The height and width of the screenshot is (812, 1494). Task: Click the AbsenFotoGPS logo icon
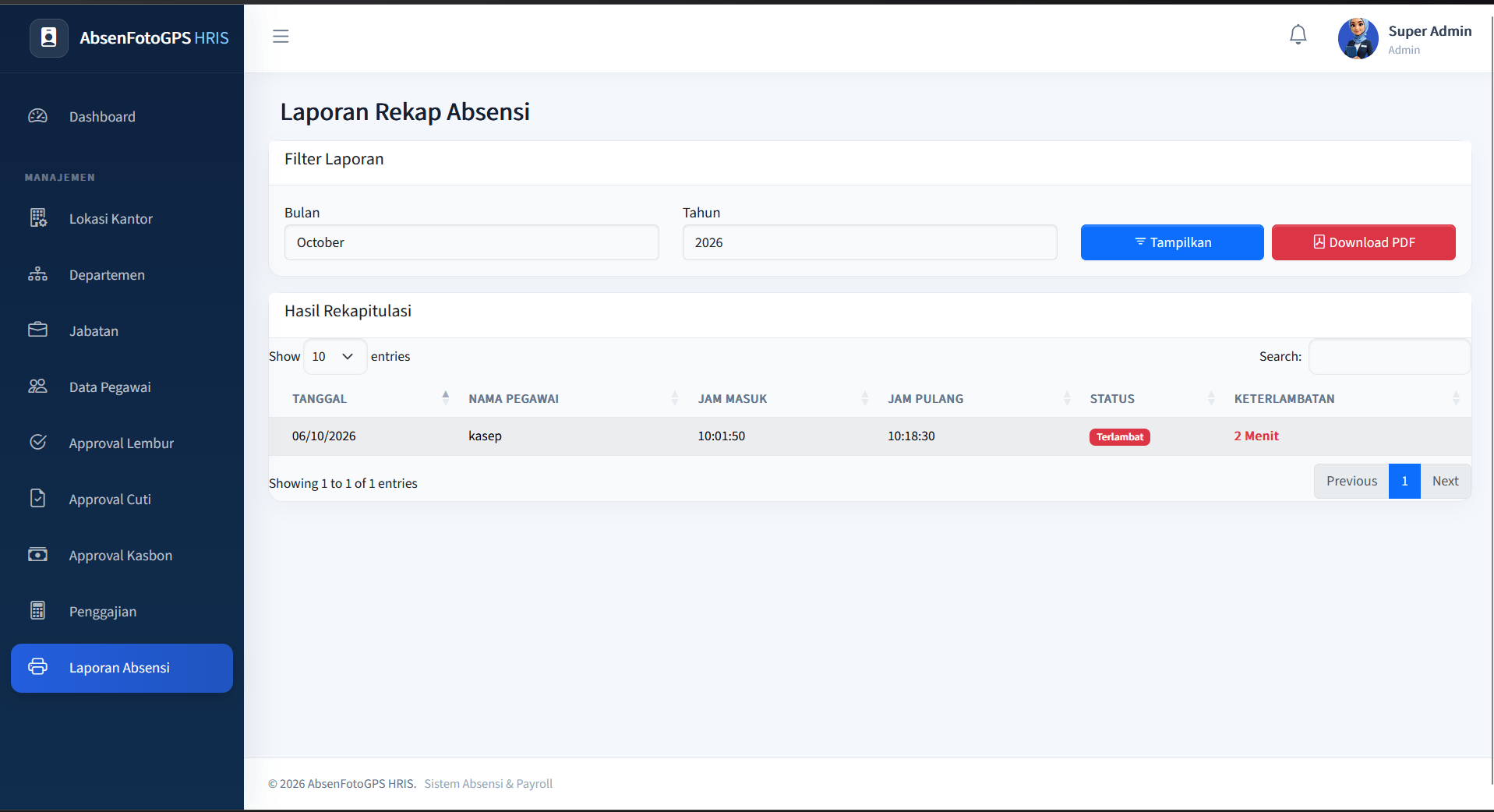(x=48, y=38)
